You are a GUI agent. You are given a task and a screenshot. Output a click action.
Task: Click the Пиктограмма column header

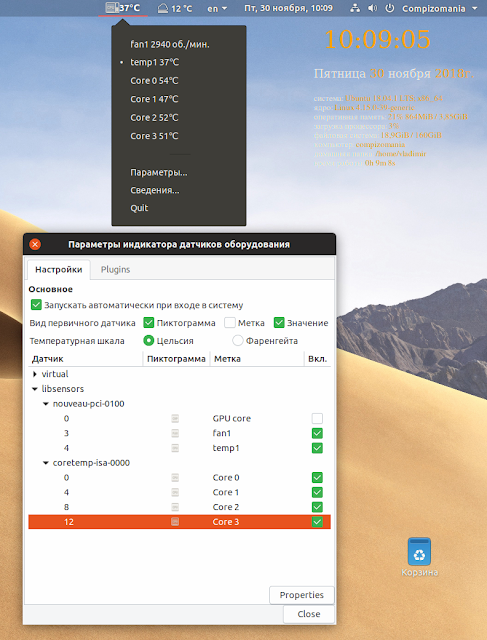(176, 359)
